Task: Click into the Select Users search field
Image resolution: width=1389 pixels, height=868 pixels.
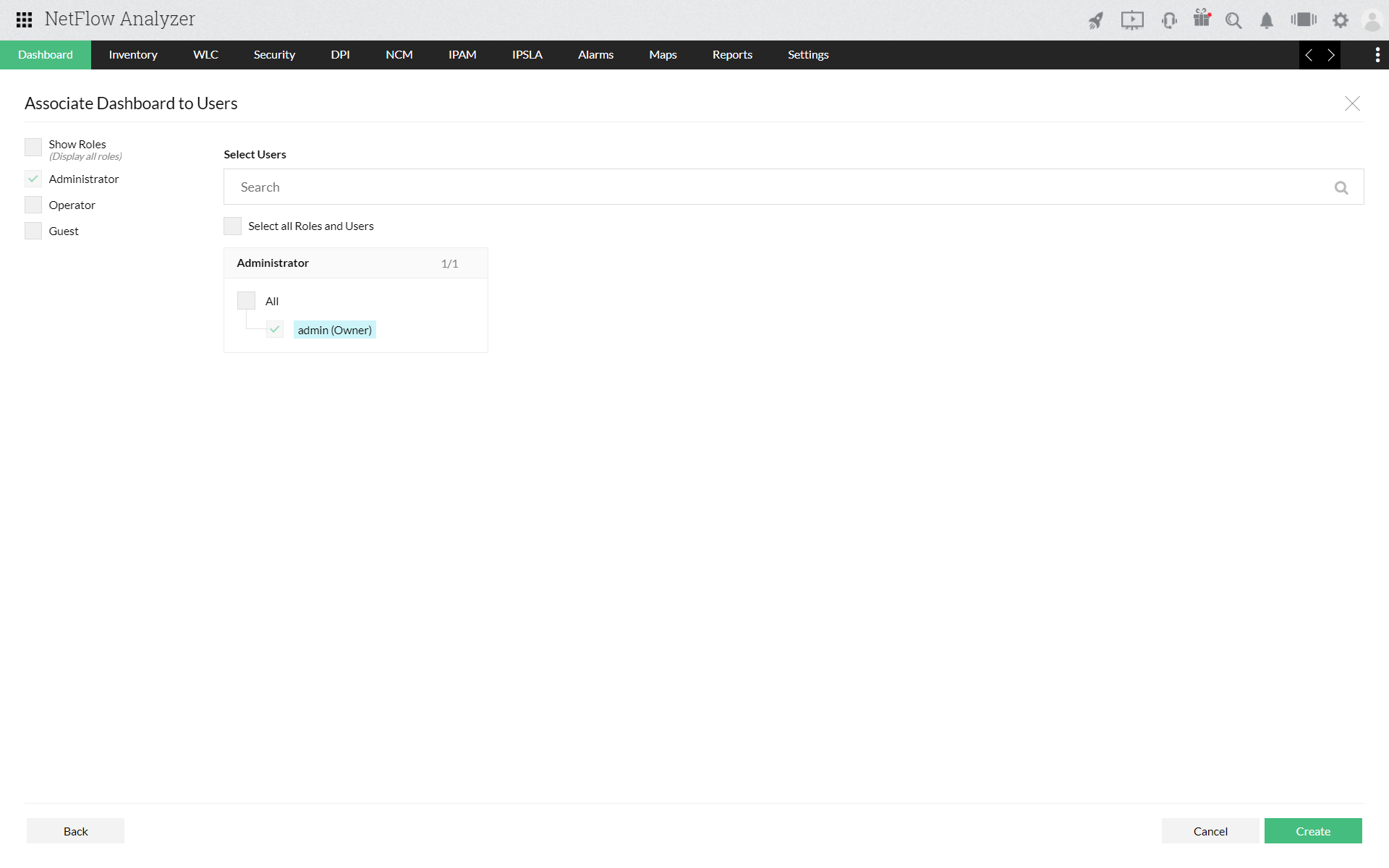Action: (774, 187)
